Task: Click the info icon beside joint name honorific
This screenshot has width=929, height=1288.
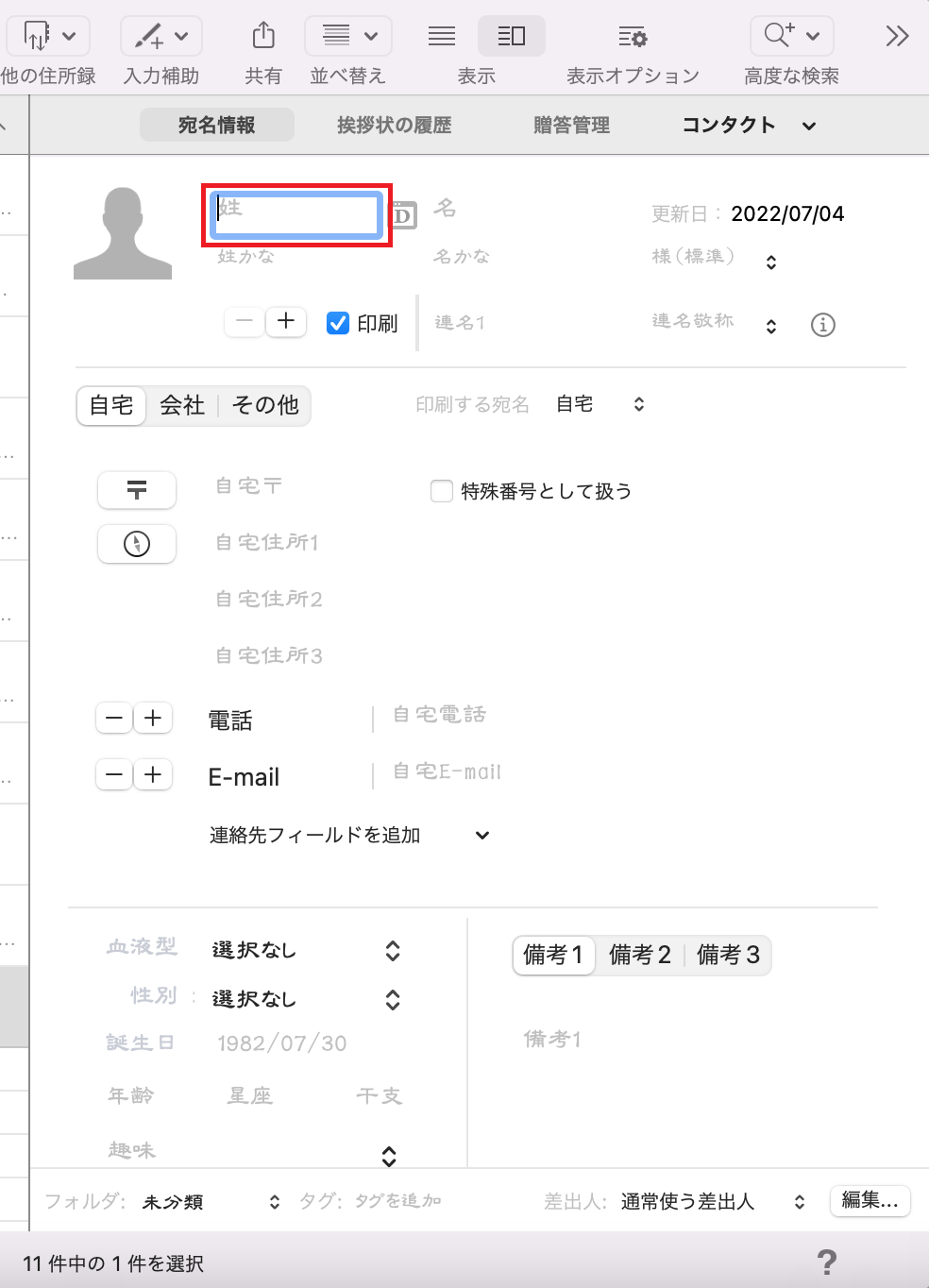Action: 822,325
